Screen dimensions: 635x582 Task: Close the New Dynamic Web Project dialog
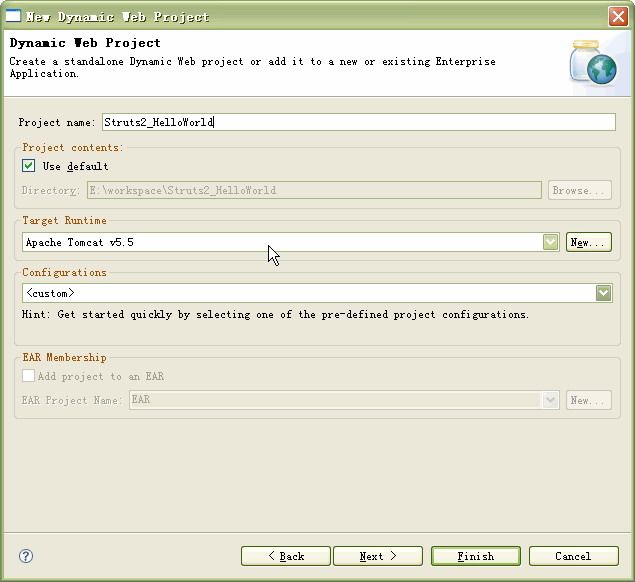click(x=618, y=17)
